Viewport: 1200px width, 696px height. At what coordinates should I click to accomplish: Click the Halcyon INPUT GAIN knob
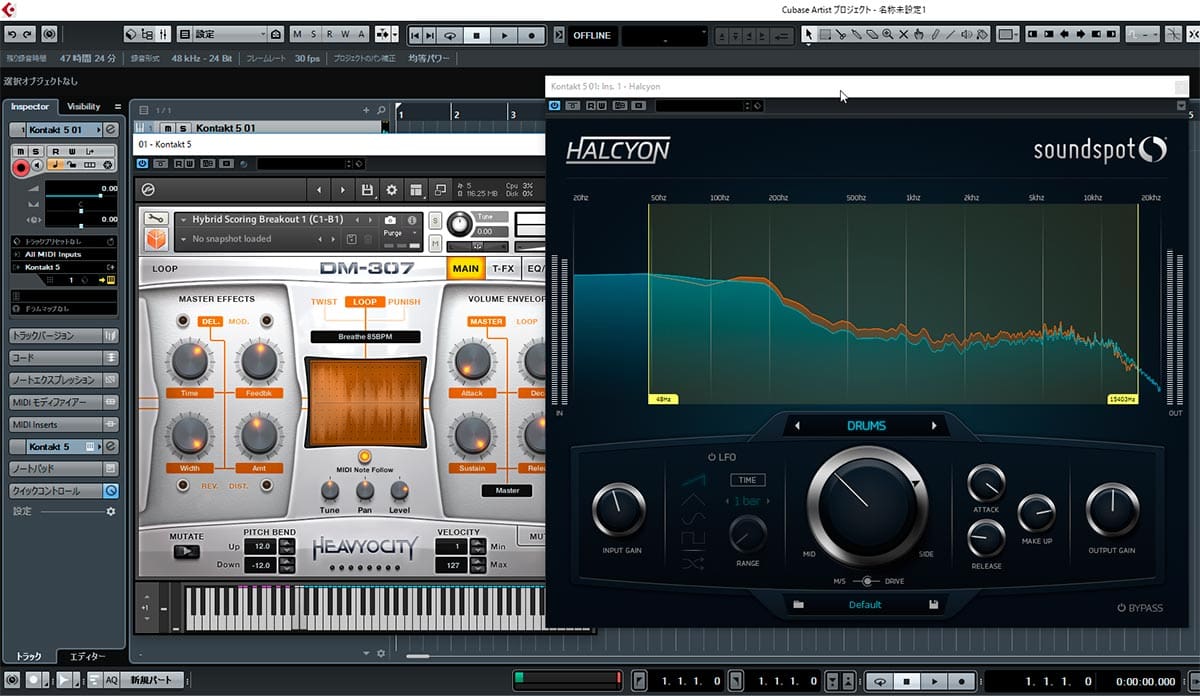(620, 510)
